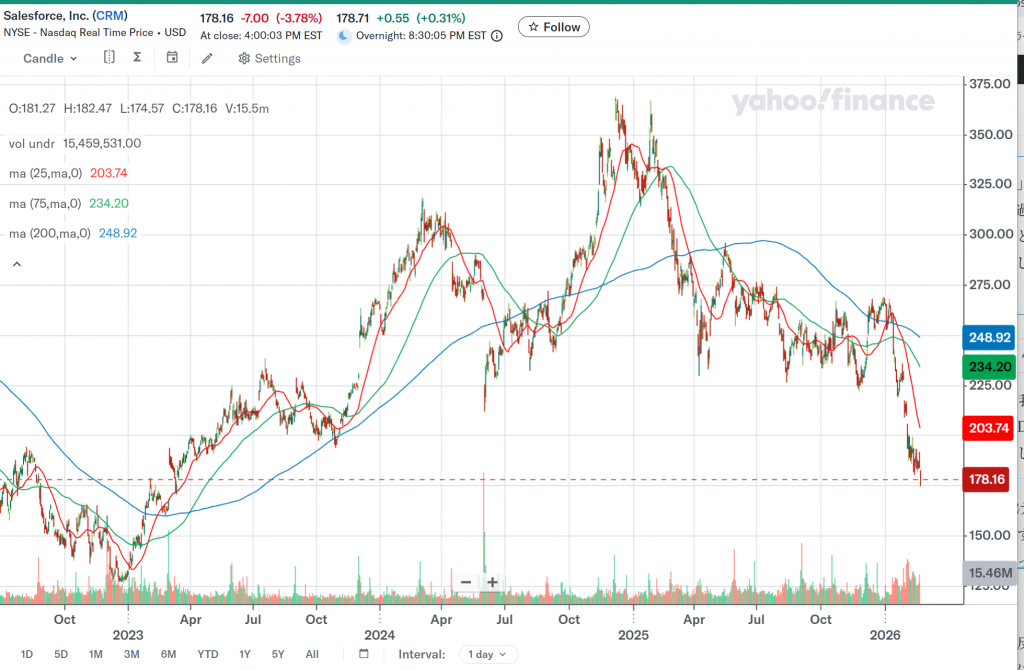Open indicators via the sigma icon
The image size is (1024, 670).
click(x=137, y=58)
